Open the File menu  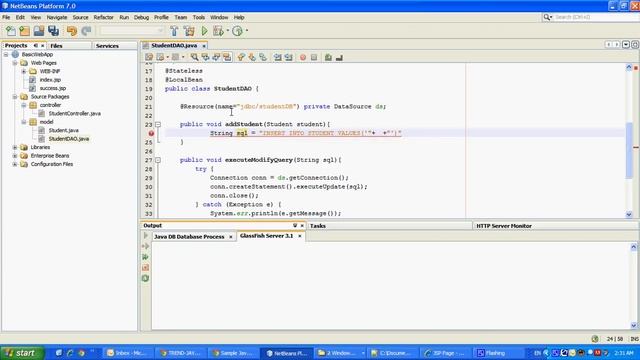(x=6, y=18)
